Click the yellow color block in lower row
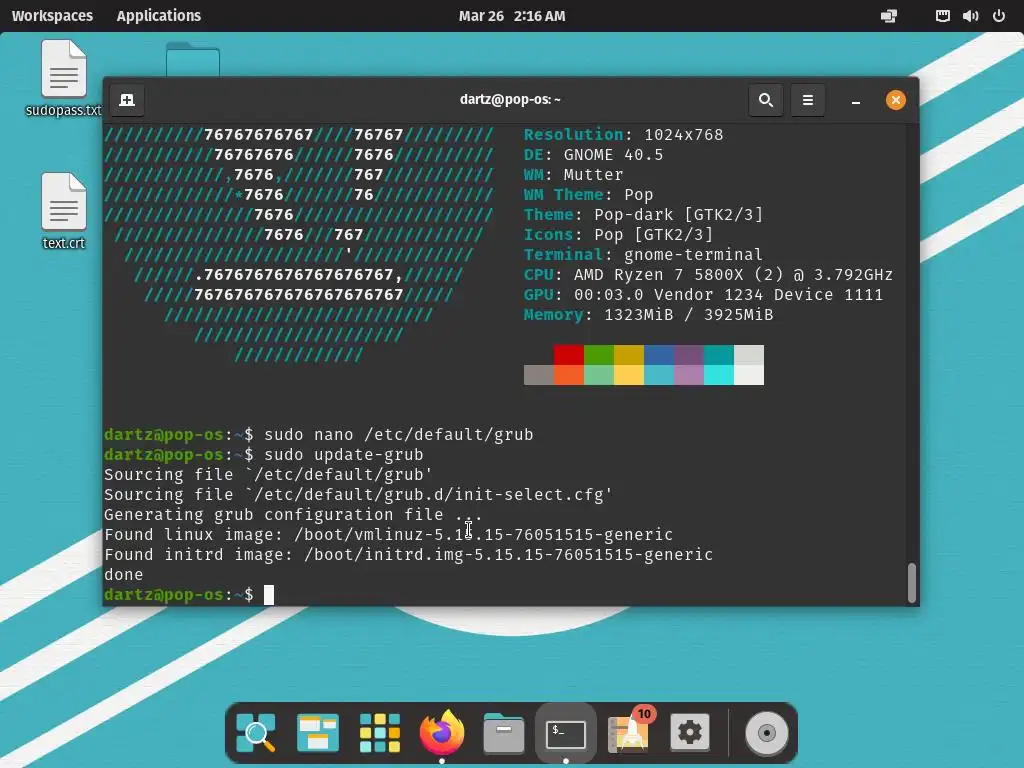Screen dimensions: 1024x768 pos(629,375)
